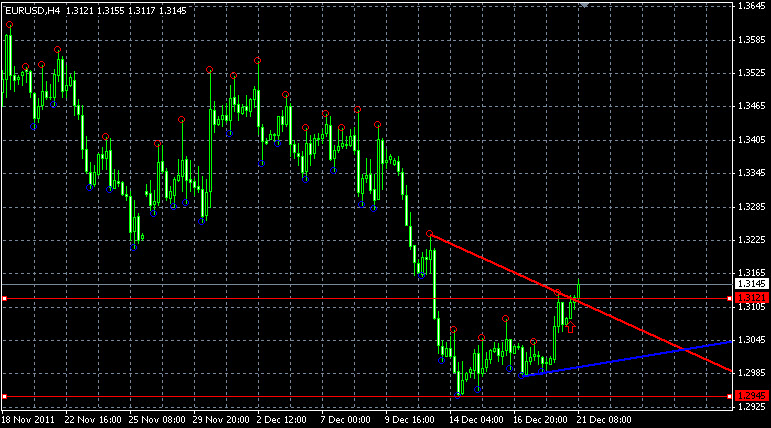The height and width of the screenshot is (428, 771).
Task: Select the red horizontal line at 1.2945
Action: 366,396
